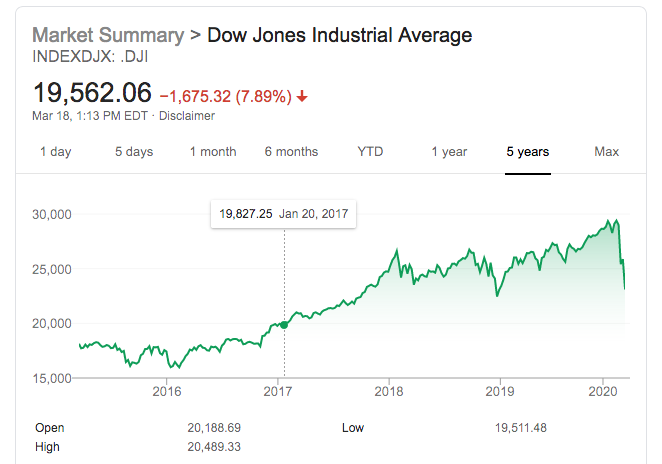The width and height of the screenshot is (662, 464).
Task: Select the YTD range tab
Action: pos(370,152)
